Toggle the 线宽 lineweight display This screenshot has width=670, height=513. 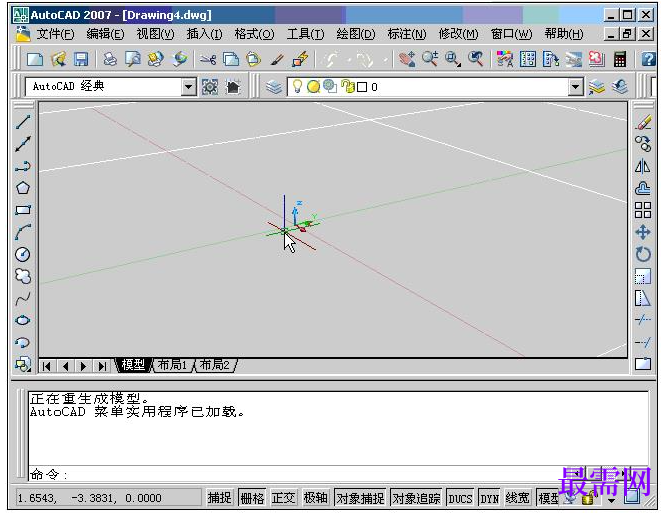518,498
